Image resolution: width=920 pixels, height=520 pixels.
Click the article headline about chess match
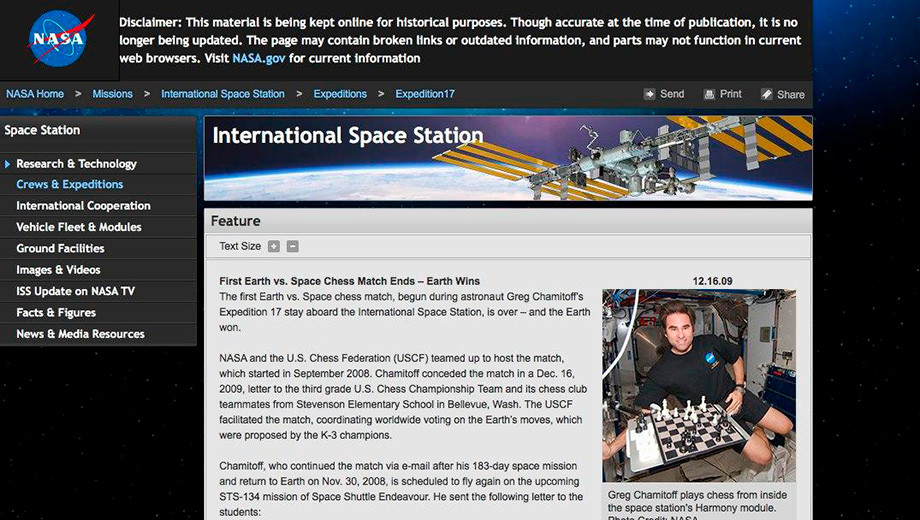tap(350, 281)
